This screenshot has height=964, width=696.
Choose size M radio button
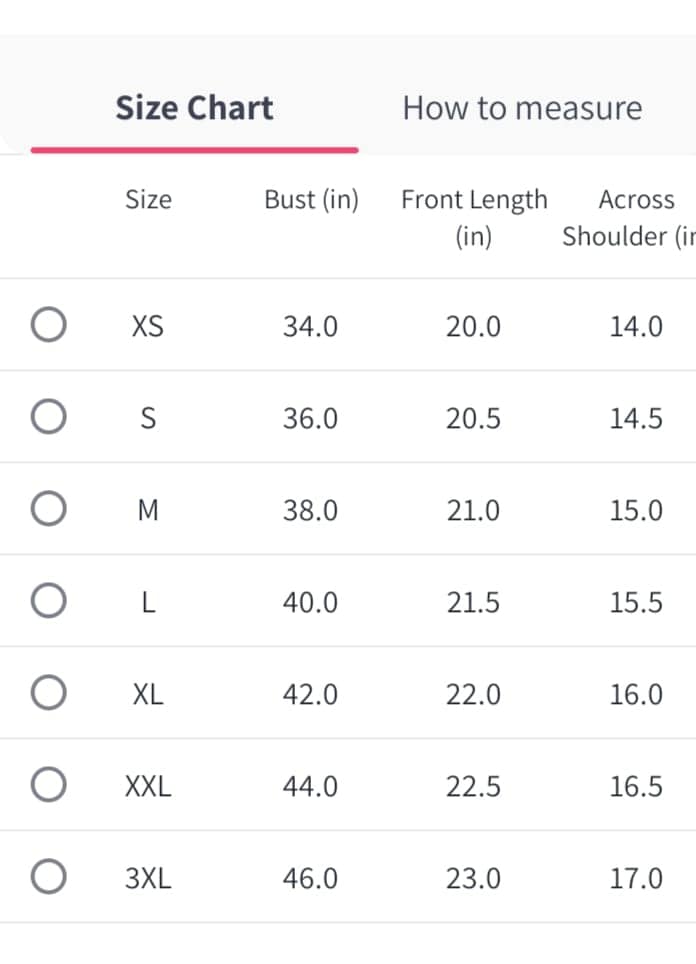[x=49, y=508]
